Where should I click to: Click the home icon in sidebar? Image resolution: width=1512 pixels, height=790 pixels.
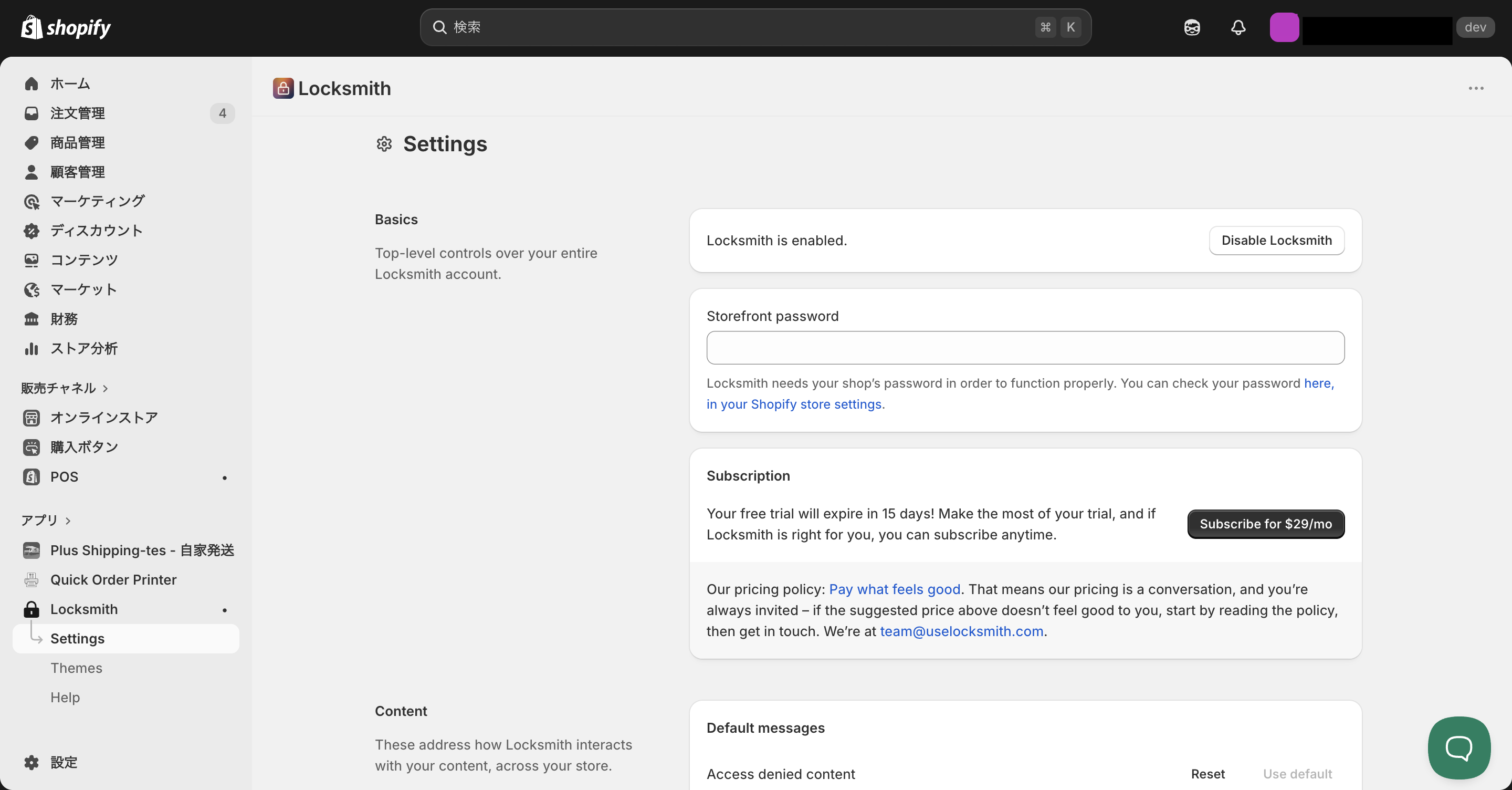click(31, 84)
